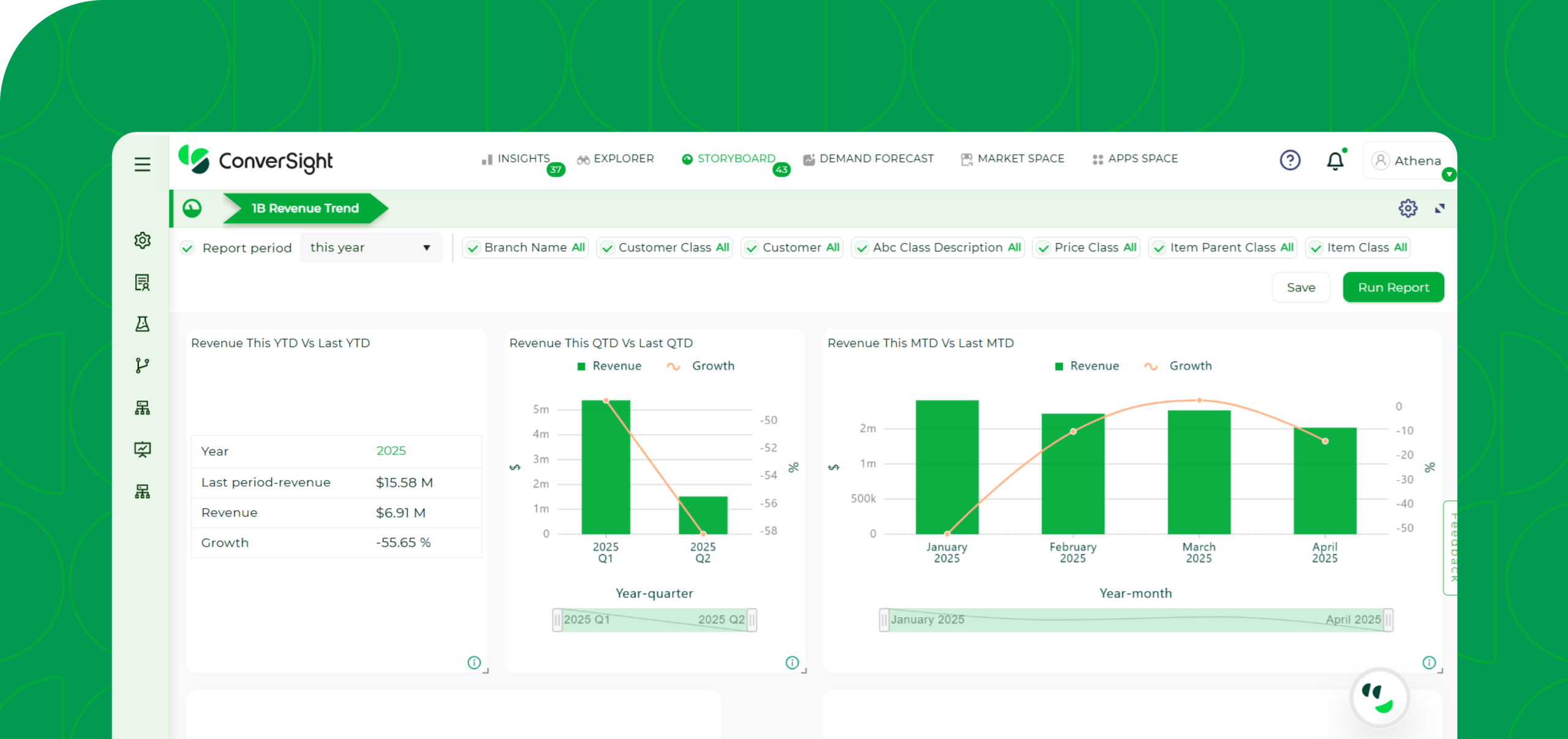Open the Price Class All filter
The width and height of the screenshot is (1568, 739).
pos(1087,247)
